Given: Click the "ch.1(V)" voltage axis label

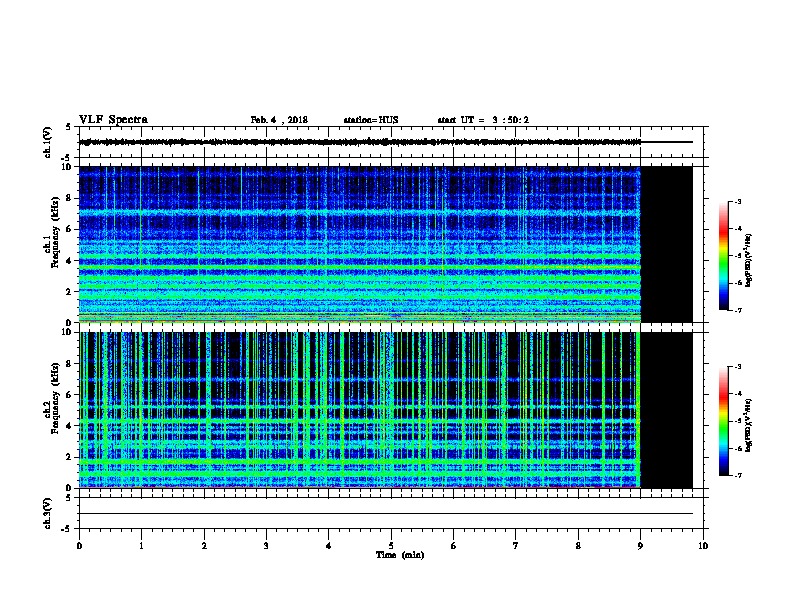Looking at the screenshot, I should coord(47,142).
